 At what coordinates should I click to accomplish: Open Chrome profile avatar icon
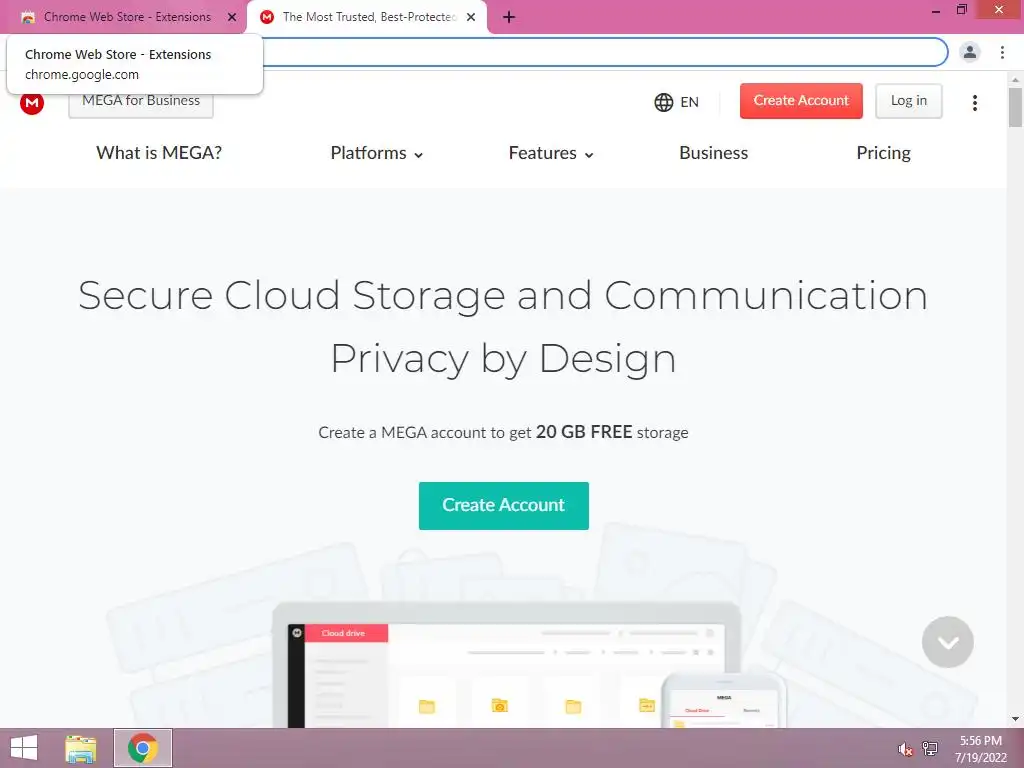click(x=970, y=52)
